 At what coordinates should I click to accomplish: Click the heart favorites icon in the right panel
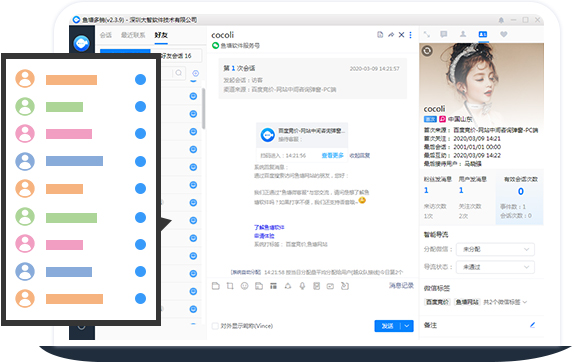[x=504, y=34]
